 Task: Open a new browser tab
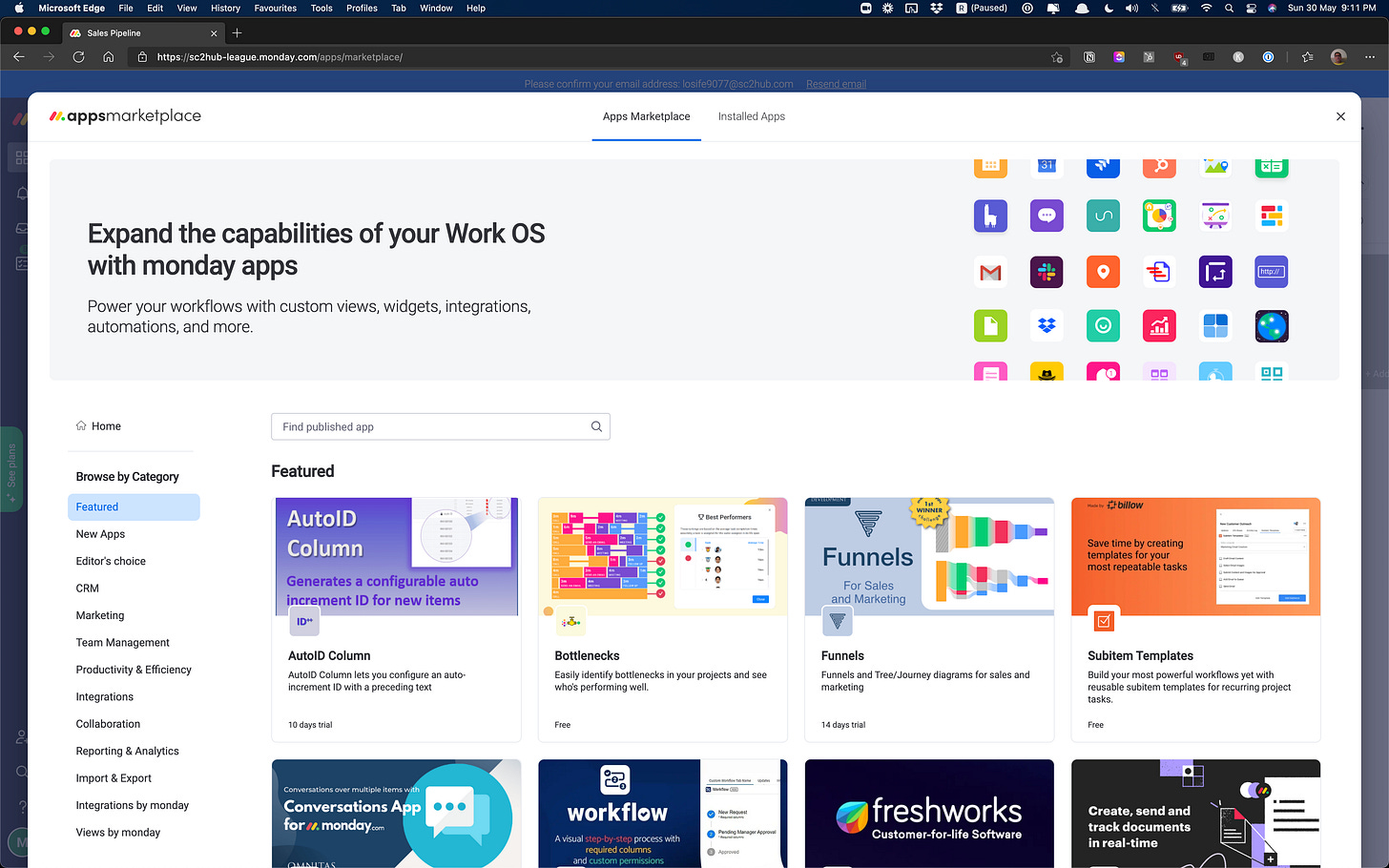(x=238, y=32)
